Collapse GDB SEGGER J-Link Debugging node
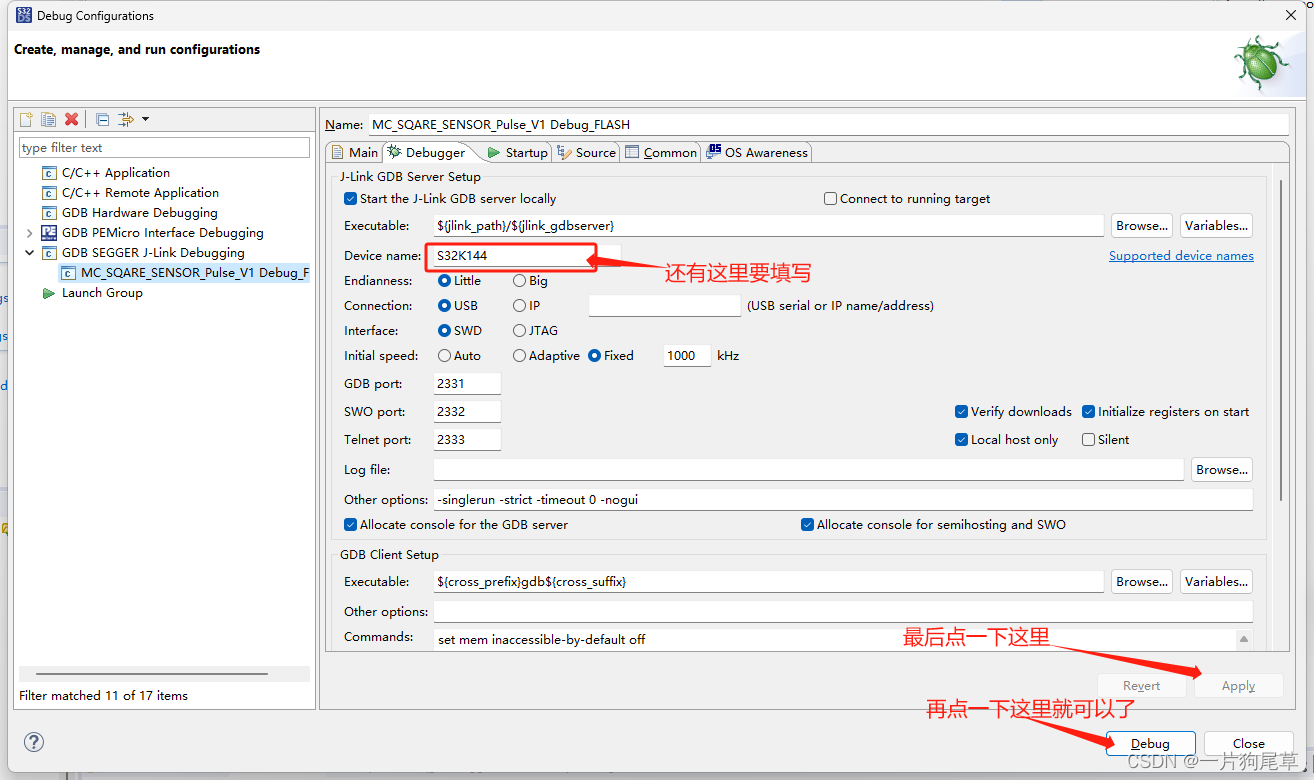This screenshot has width=1314, height=780. pos(29,253)
